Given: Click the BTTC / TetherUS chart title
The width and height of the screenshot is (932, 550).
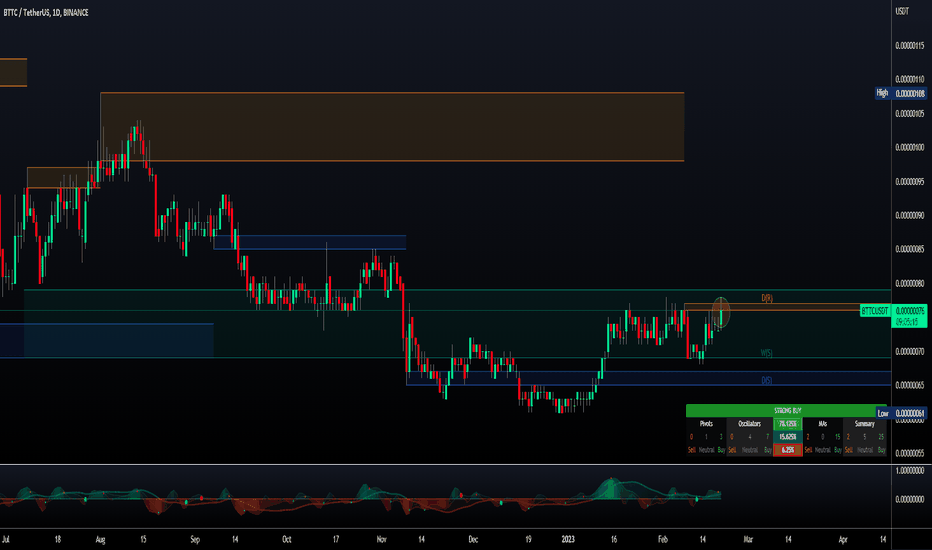Looking at the screenshot, I should 46,12.
